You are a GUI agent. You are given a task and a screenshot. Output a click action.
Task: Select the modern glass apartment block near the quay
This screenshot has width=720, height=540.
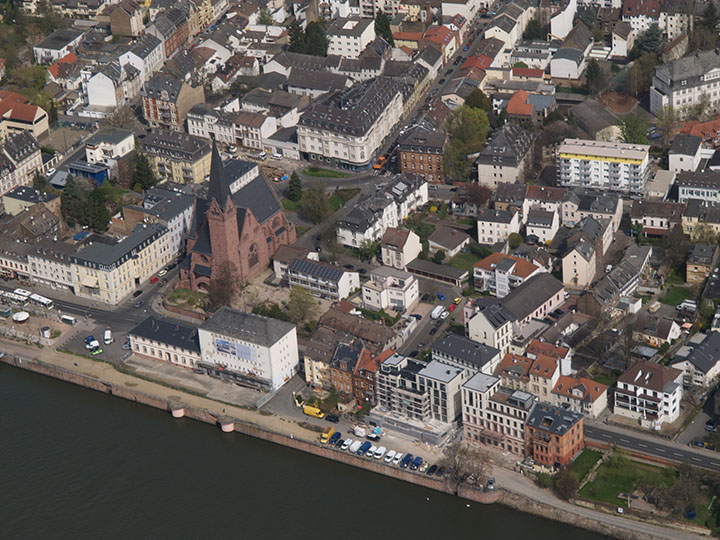tap(417, 391)
